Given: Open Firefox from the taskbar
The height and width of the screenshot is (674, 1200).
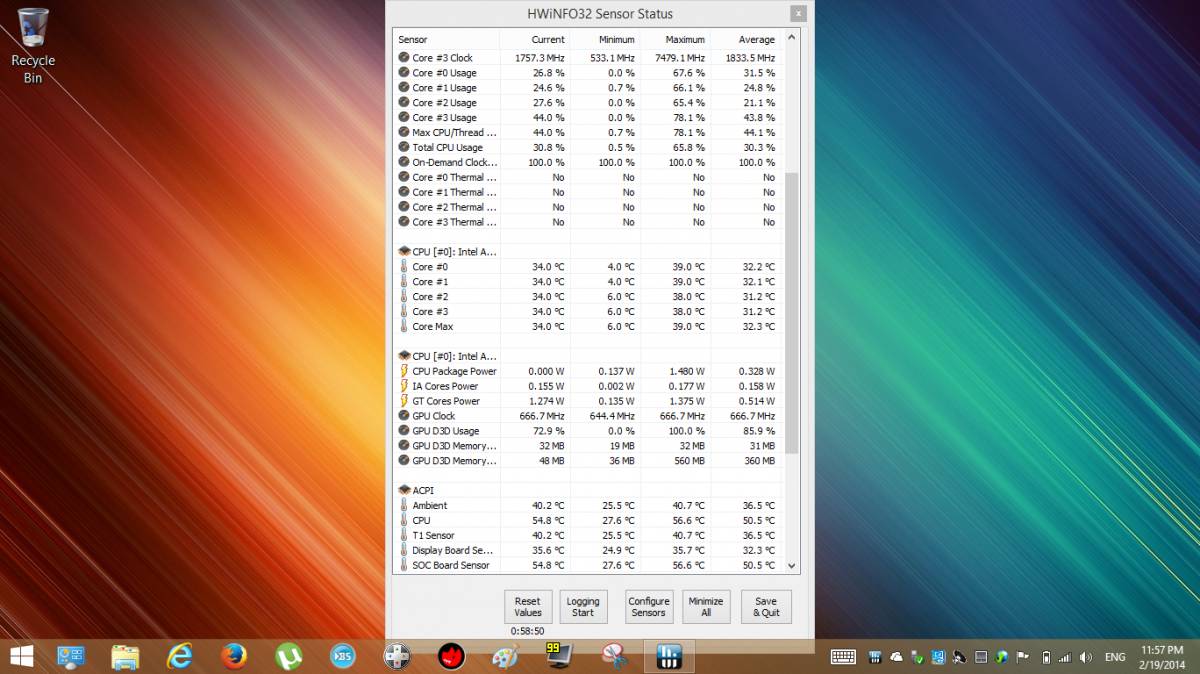Looking at the screenshot, I should pos(235,656).
